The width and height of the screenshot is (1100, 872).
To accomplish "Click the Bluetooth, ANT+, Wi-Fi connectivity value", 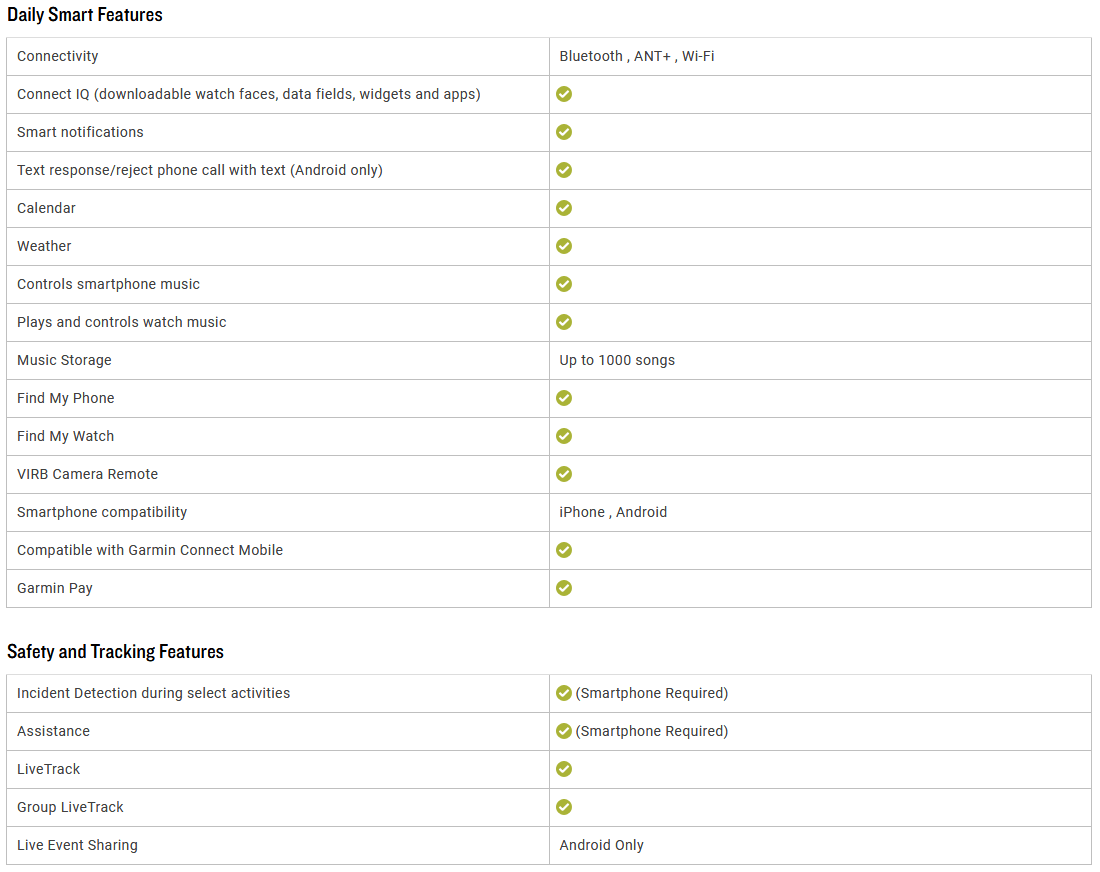I will pos(636,56).
